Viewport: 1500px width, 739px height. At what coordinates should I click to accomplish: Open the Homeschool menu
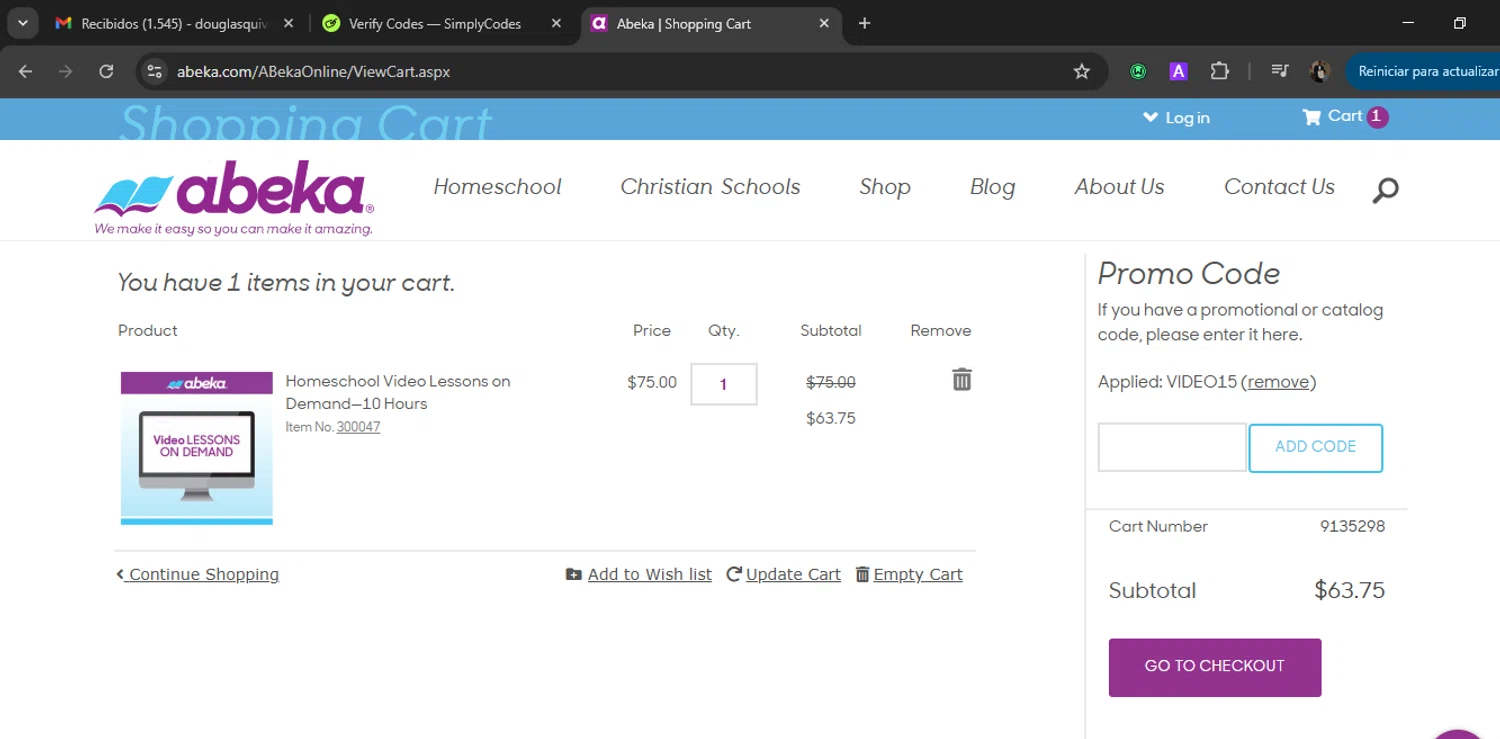pos(497,187)
